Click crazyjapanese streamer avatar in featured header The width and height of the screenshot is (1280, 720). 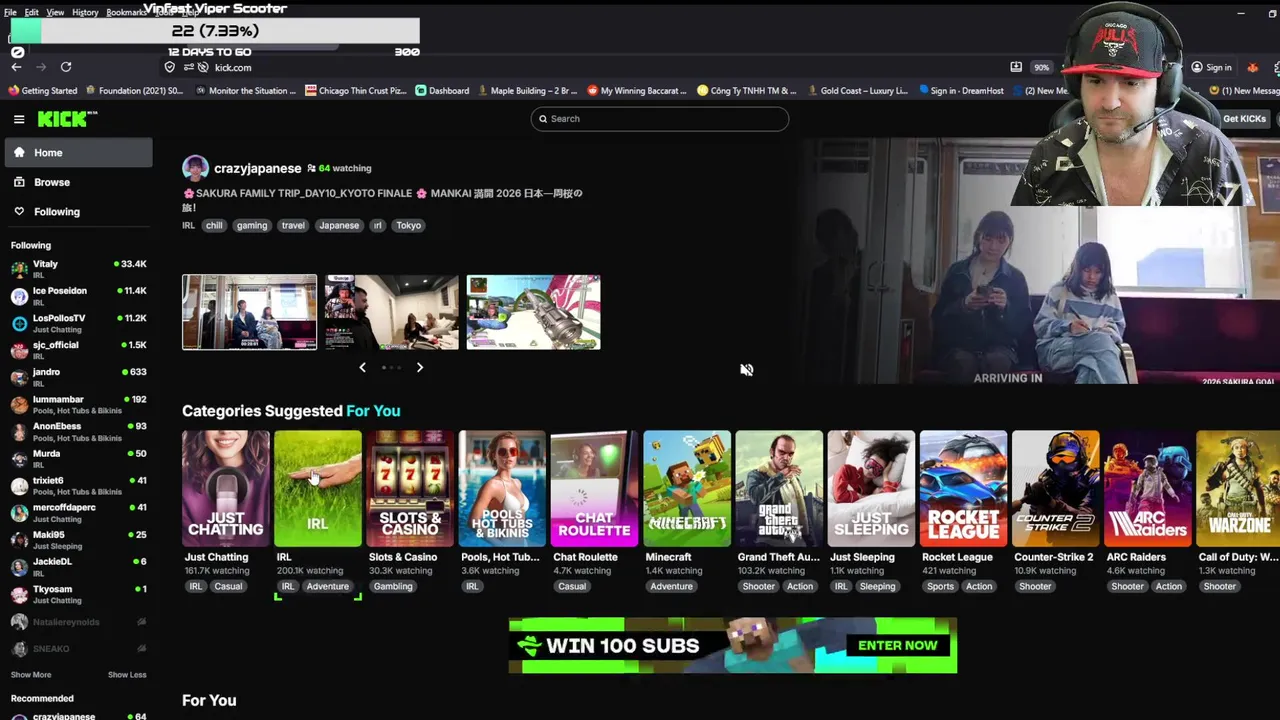[x=195, y=168]
